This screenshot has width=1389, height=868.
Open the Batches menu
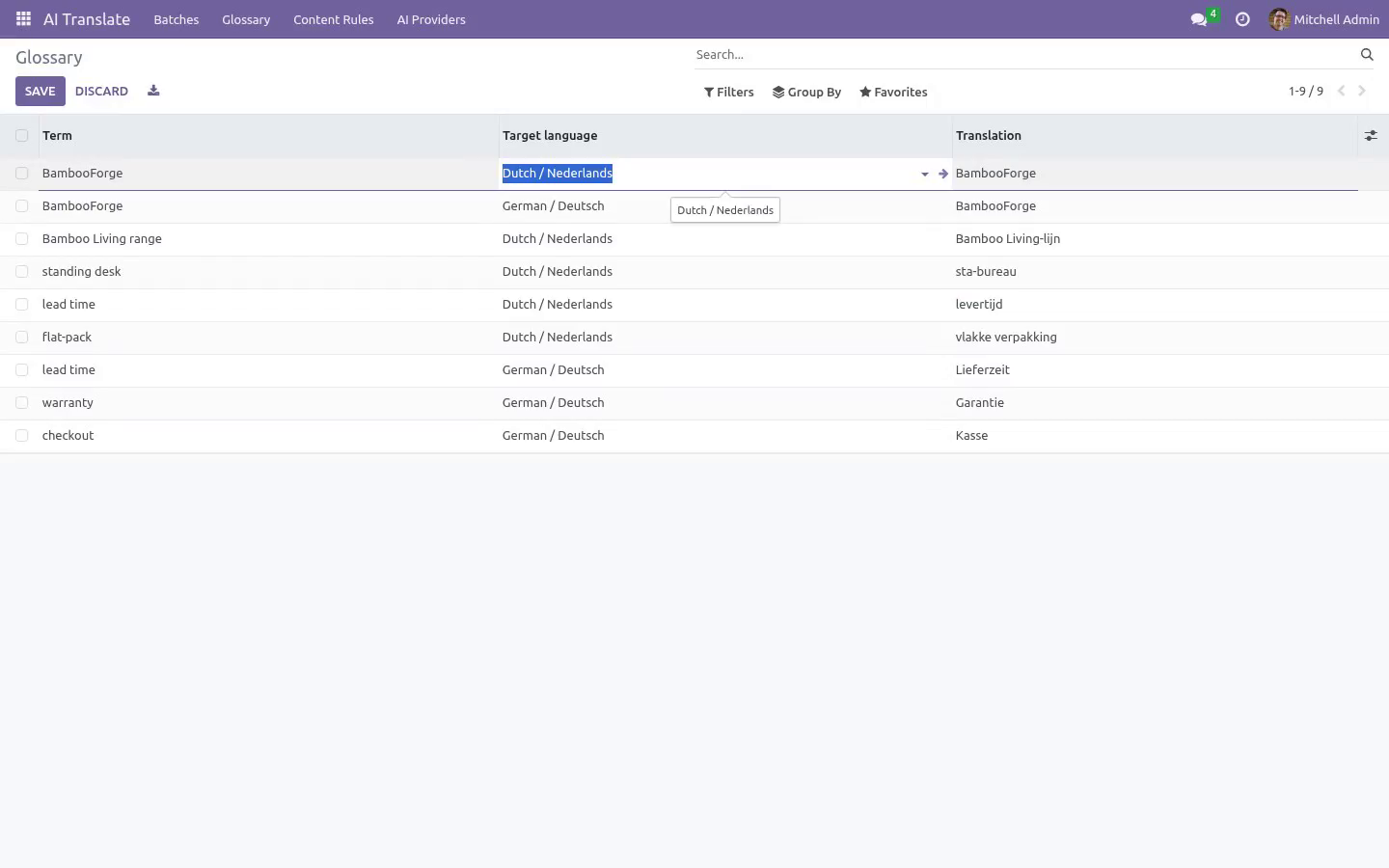pyautogui.click(x=177, y=19)
